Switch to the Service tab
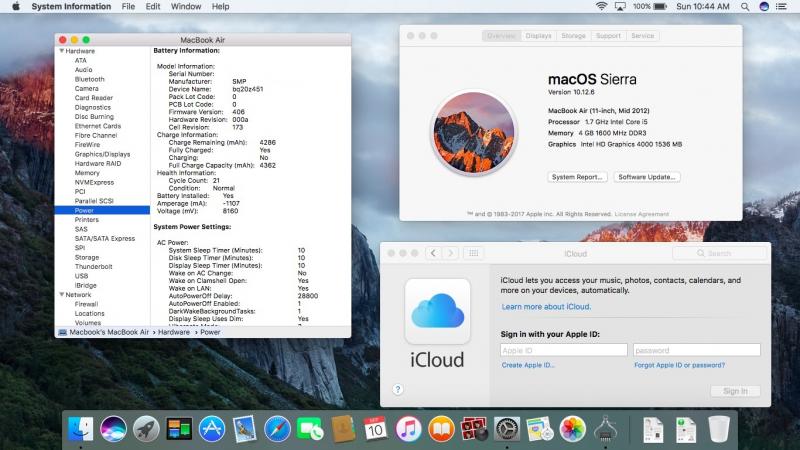Screen dimensions: 800x450 642,36
